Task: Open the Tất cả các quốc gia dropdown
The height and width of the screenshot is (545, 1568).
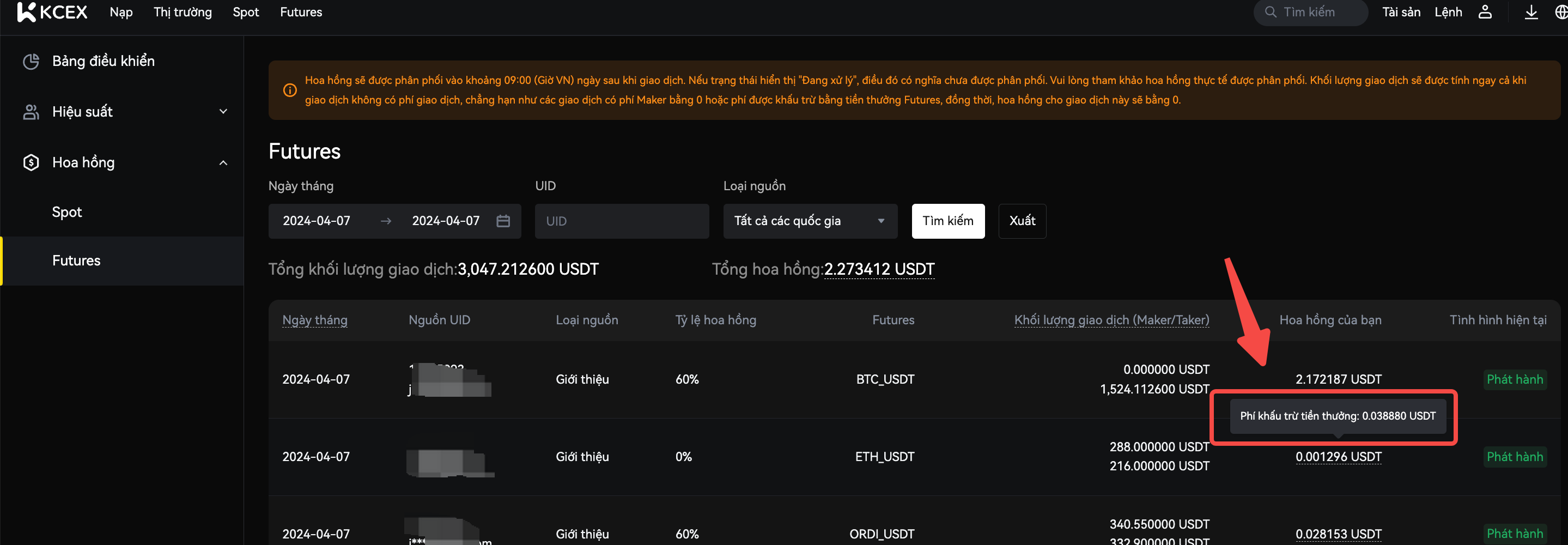Action: tap(810, 221)
